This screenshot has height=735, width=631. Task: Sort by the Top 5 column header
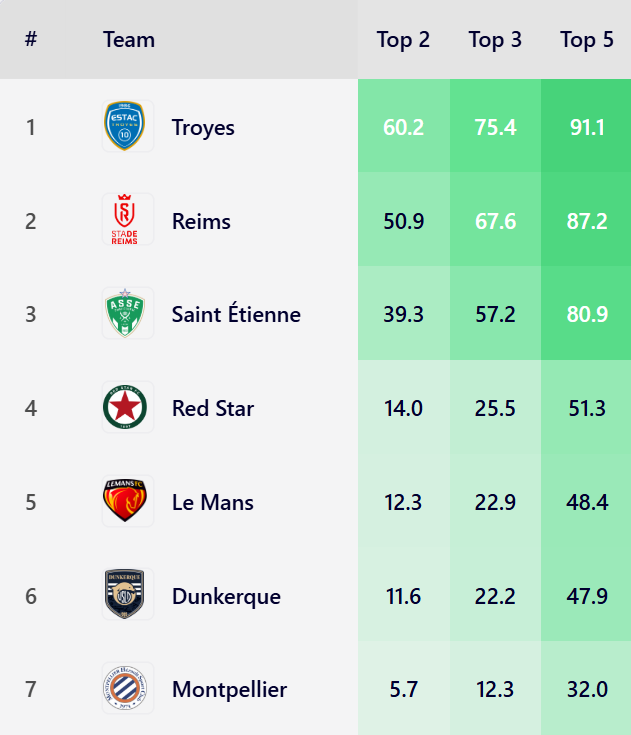click(587, 40)
